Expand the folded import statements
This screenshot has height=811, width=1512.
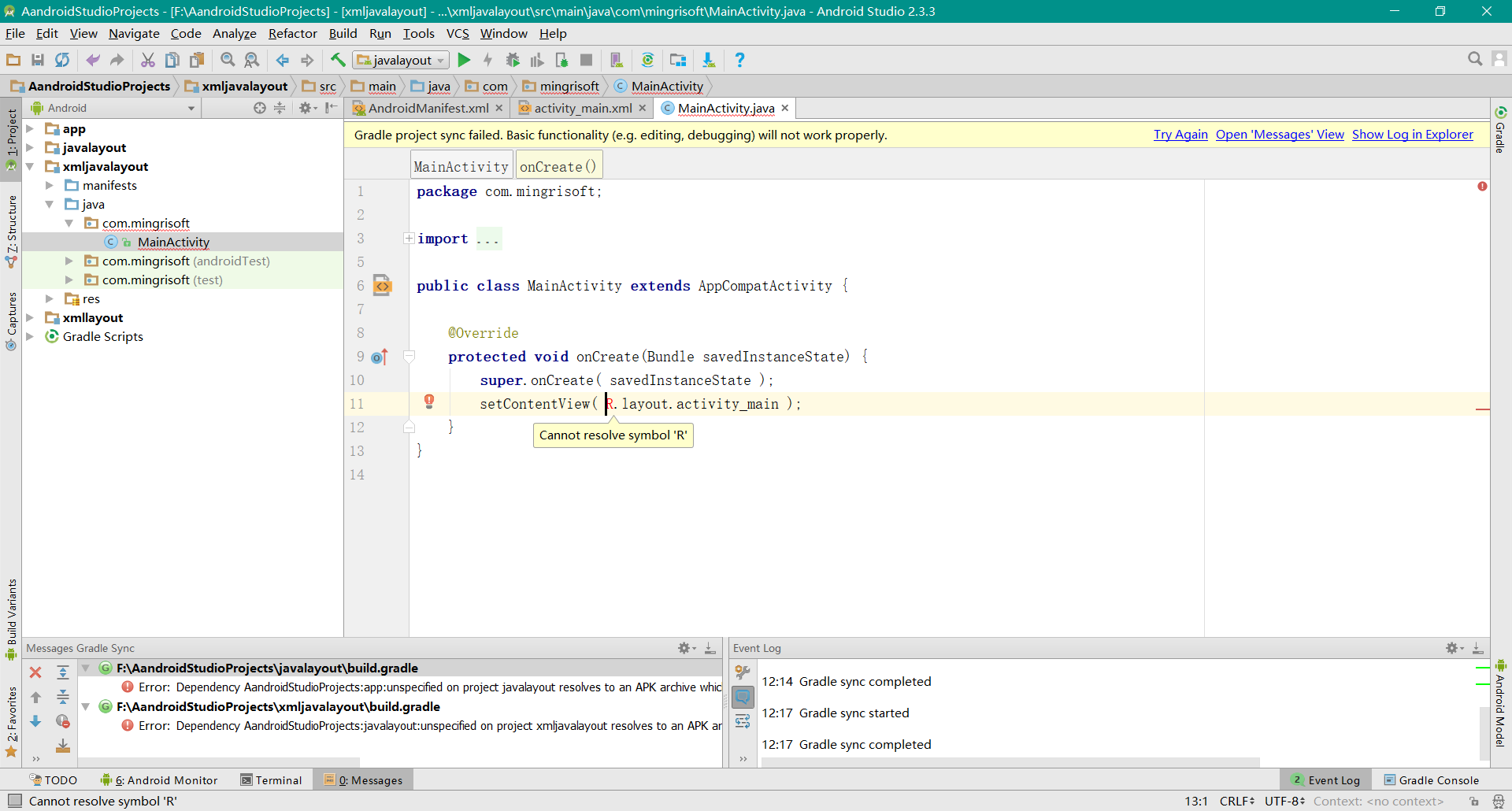(x=409, y=239)
